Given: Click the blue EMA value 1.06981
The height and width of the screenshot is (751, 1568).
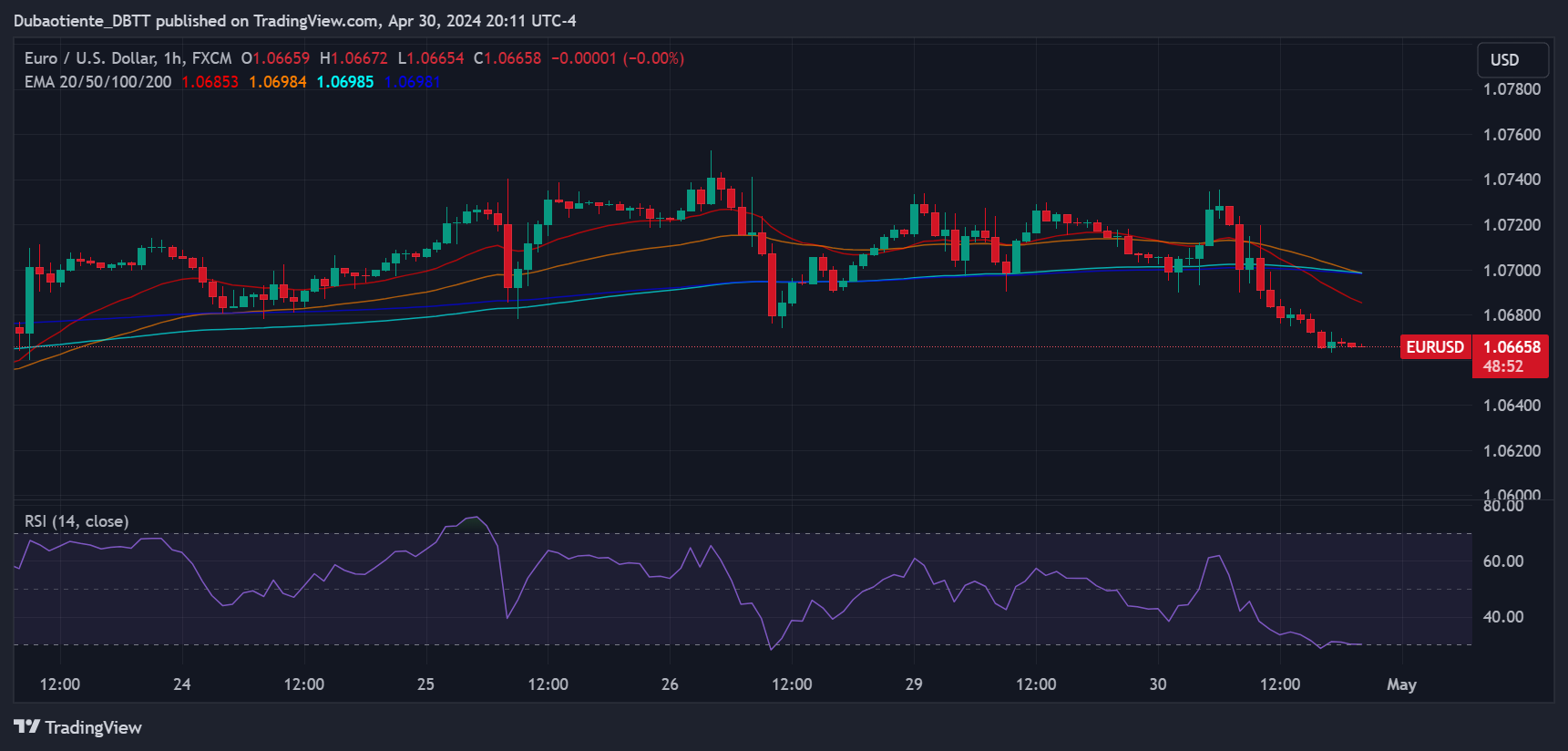Looking at the screenshot, I should (x=413, y=82).
